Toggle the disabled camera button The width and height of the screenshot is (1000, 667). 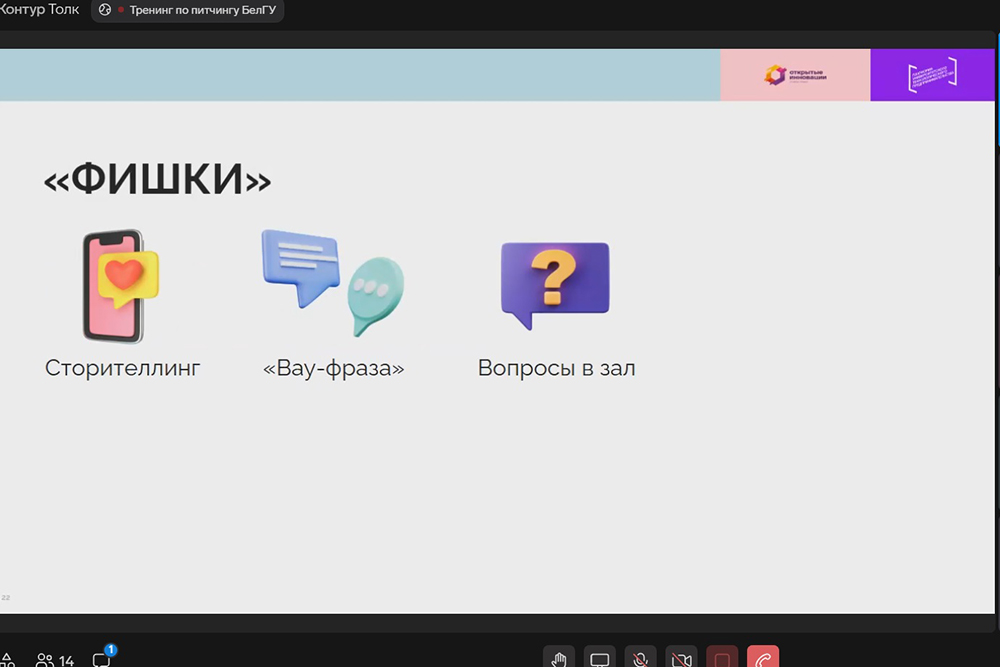tap(681, 659)
